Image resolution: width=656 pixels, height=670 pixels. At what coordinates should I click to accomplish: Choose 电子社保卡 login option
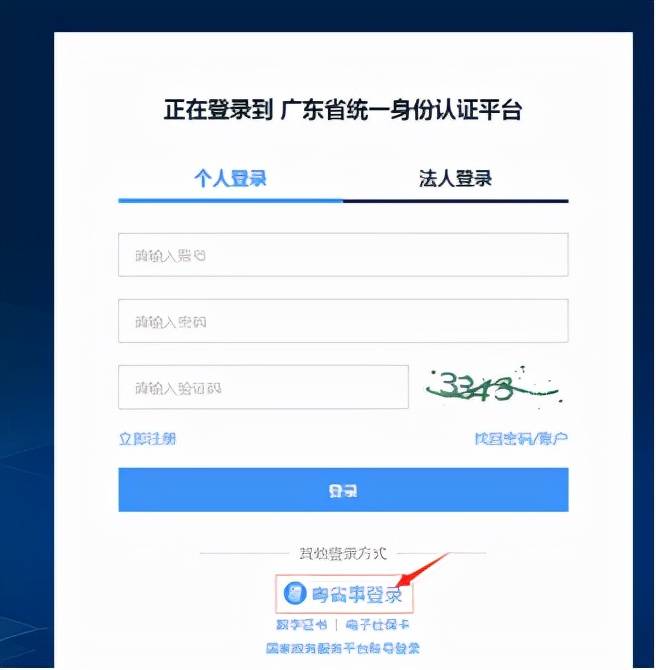pos(377,625)
